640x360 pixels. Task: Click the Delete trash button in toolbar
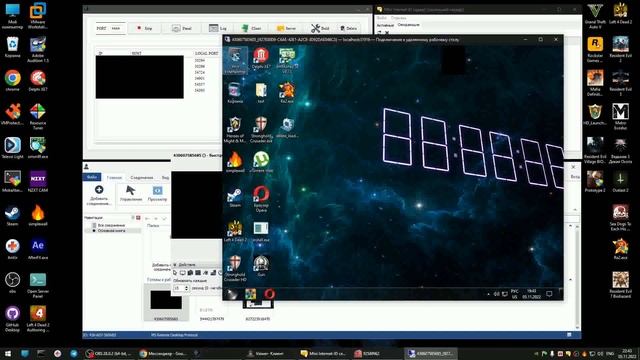pyautogui.click(x=348, y=28)
